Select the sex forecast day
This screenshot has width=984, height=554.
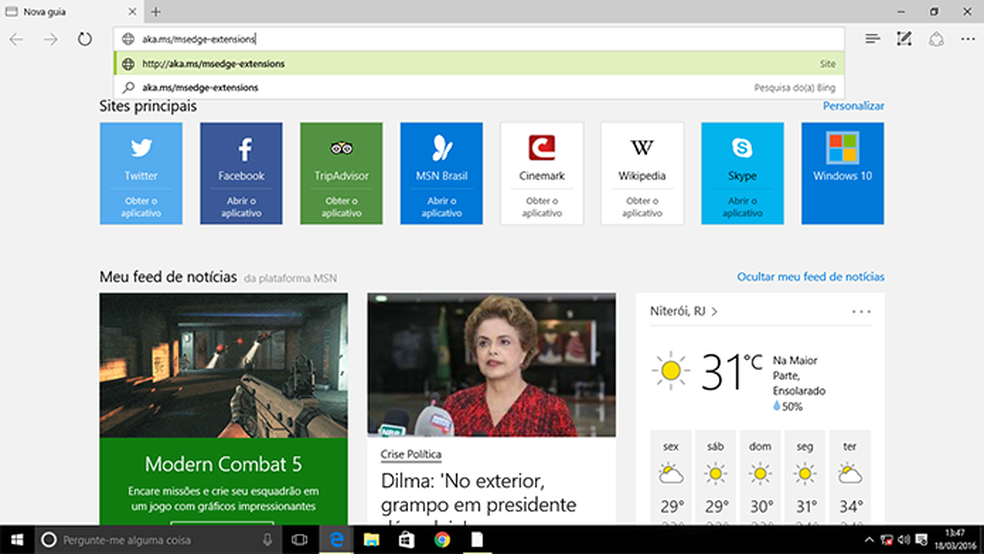(x=671, y=478)
